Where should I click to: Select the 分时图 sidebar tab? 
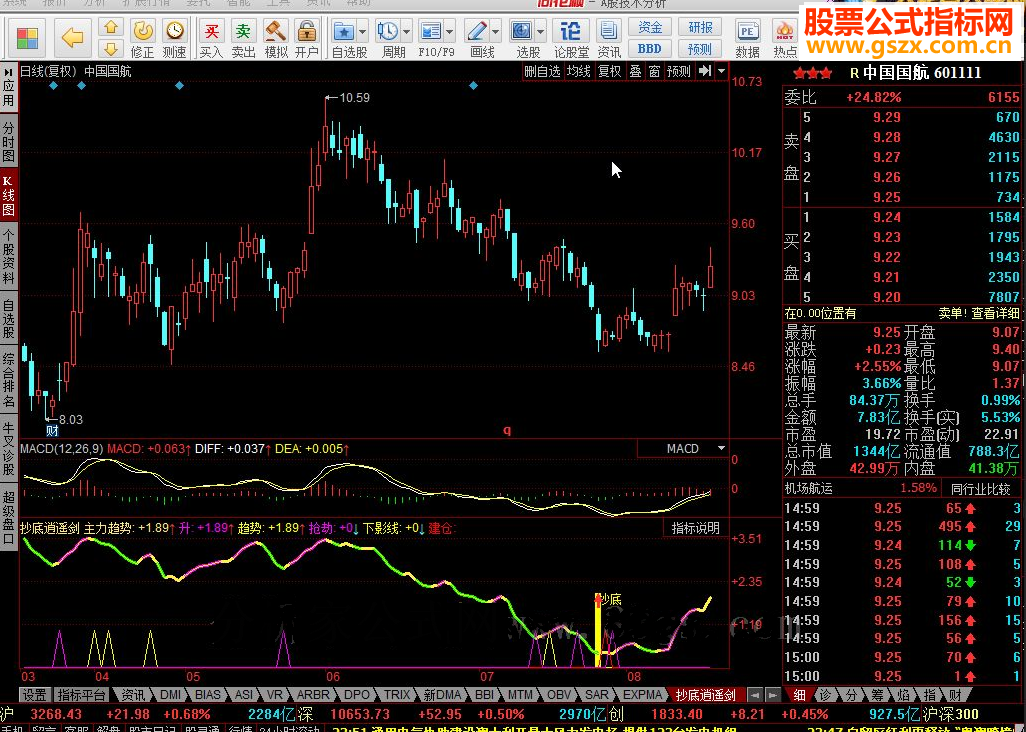[9, 141]
